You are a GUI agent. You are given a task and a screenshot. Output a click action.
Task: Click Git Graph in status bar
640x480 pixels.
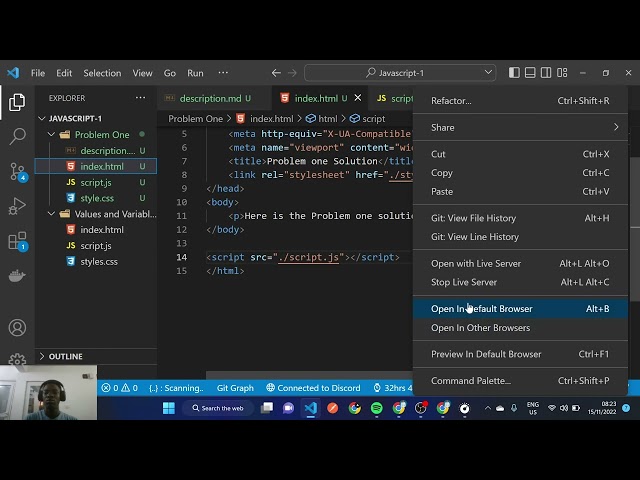235,388
